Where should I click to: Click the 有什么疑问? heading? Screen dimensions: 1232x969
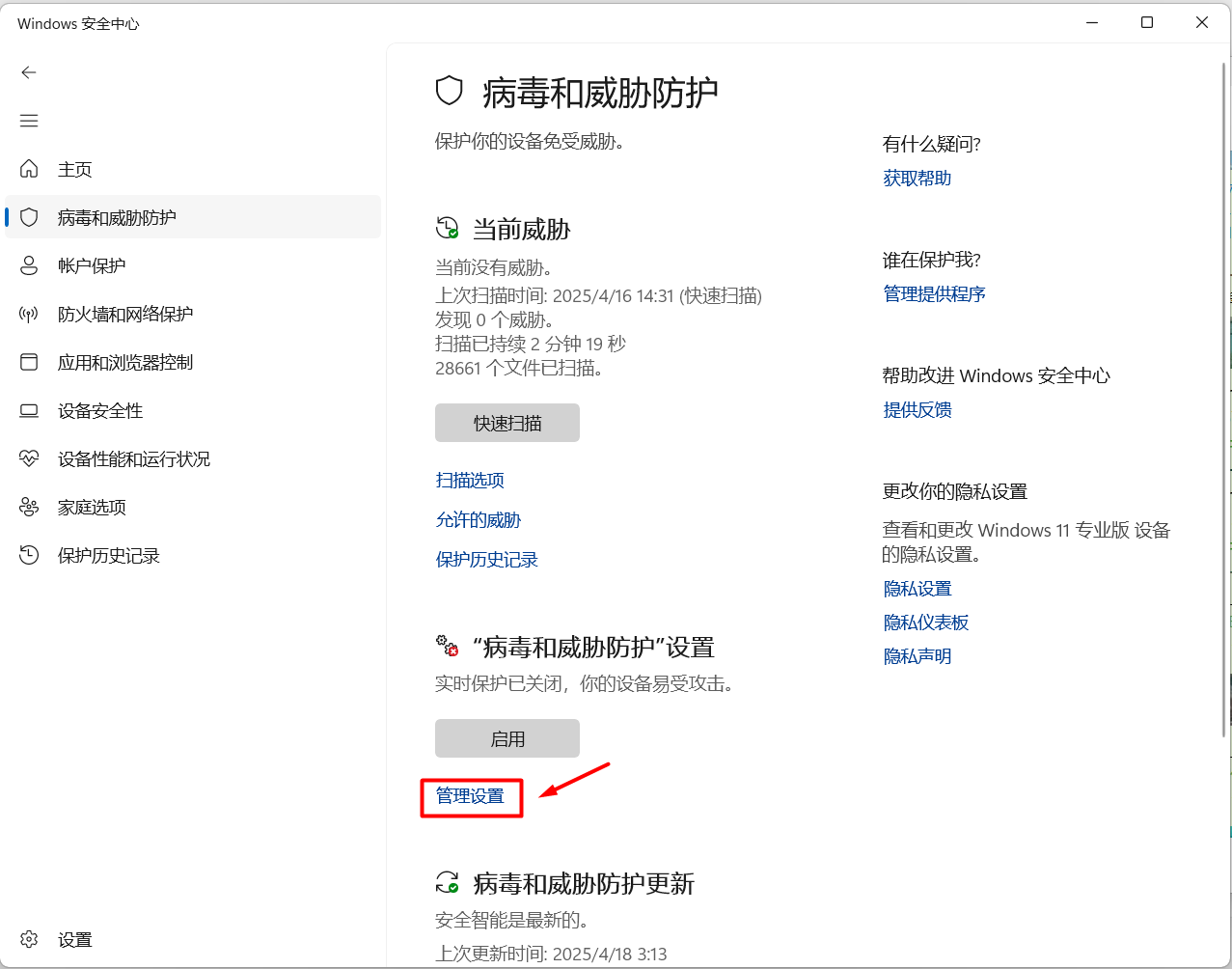point(932,144)
